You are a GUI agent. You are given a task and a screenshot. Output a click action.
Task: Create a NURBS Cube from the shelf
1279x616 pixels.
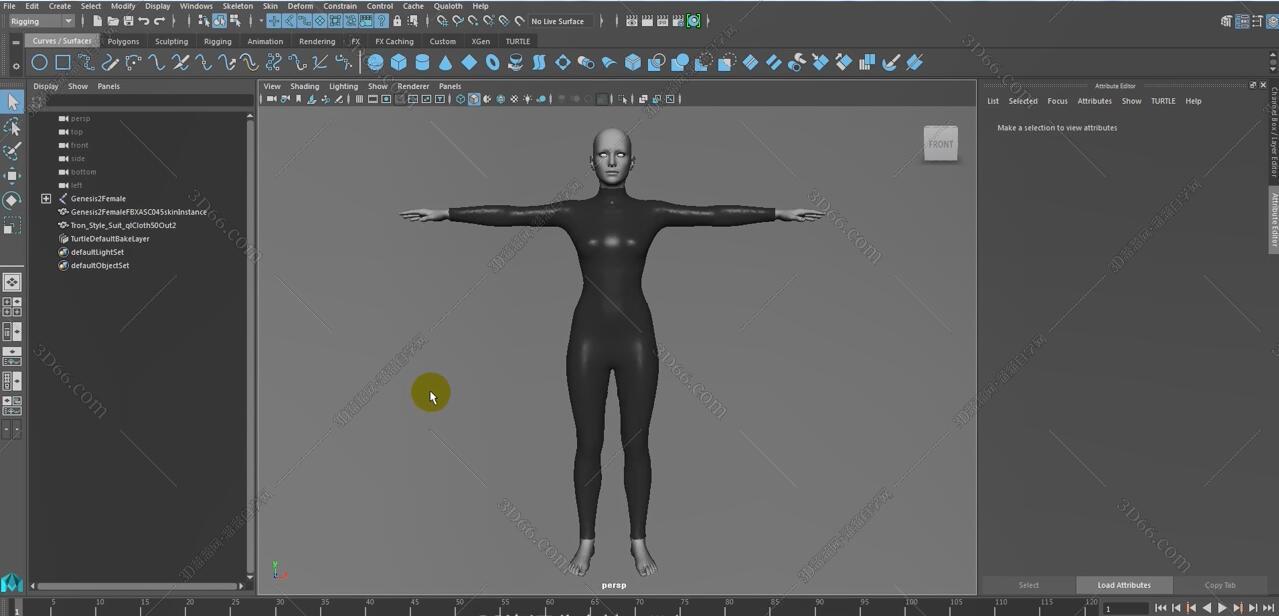coord(398,62)
